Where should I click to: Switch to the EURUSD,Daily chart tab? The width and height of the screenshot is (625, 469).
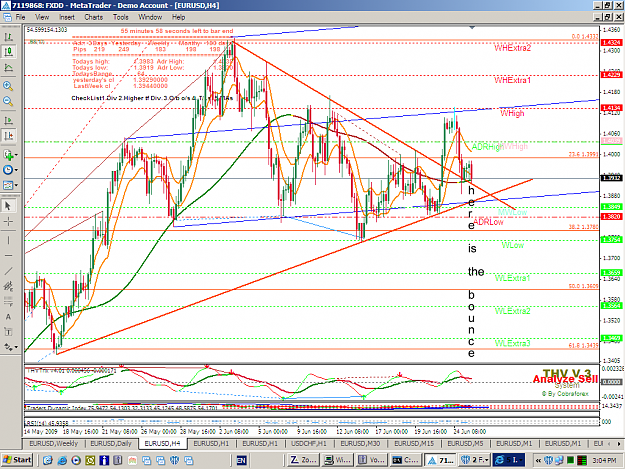click(111, 443)
